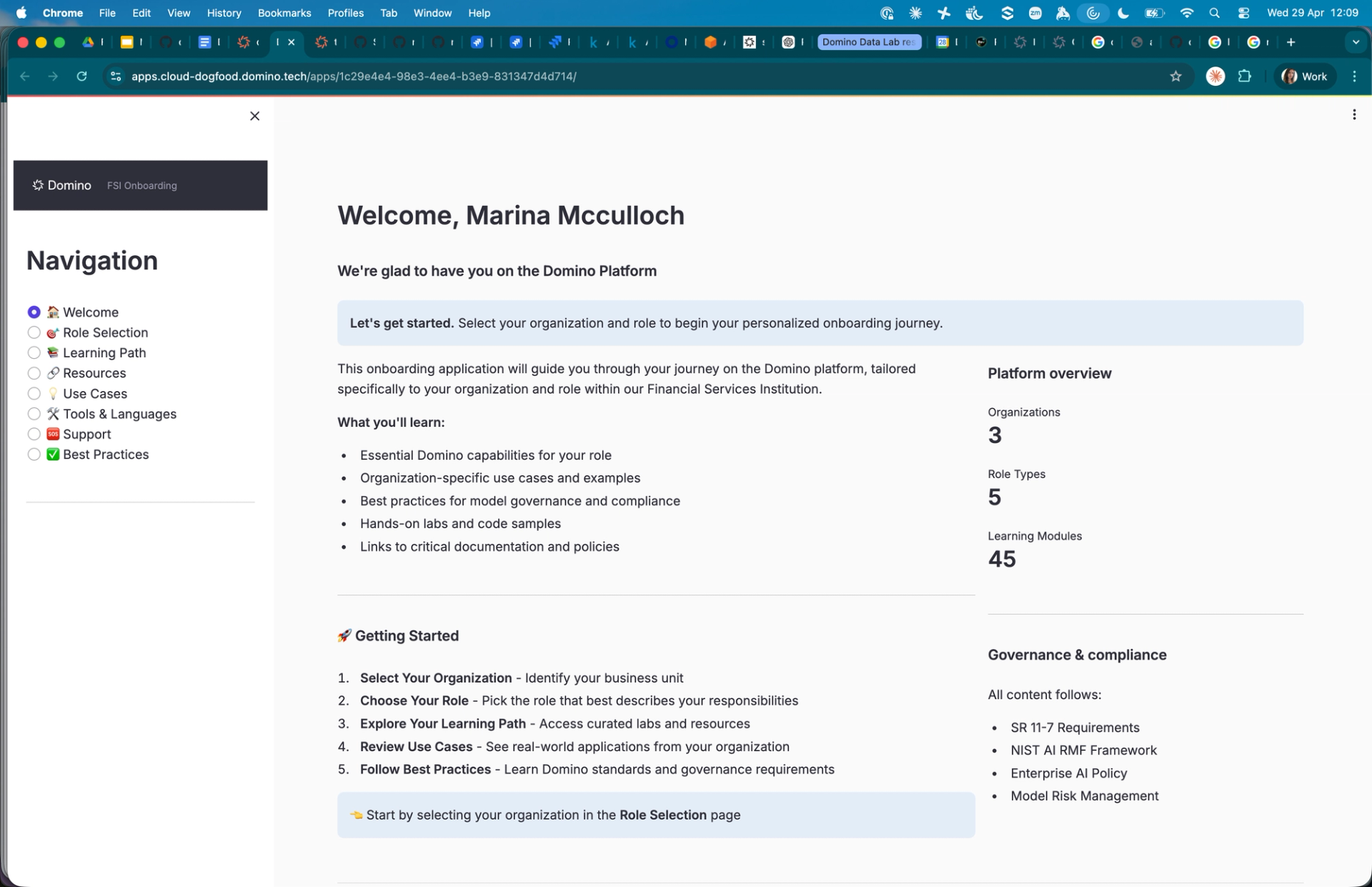This screenshot has height=887, width=1372.
Task: Select the Tools & Languages radio option
Action: pyautogui.click(x=34, y=414)
